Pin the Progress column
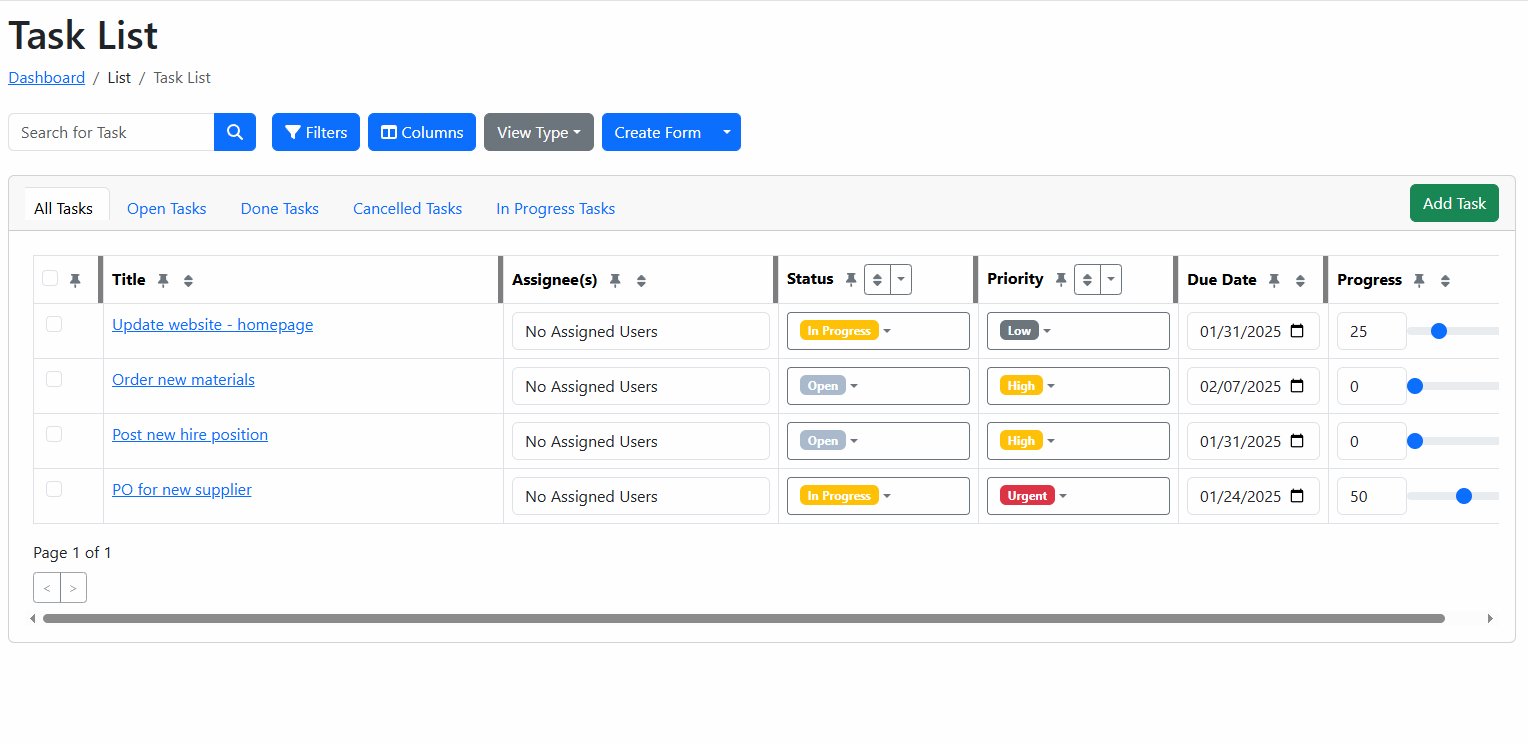Viewport: 1528px width, 744px height. click(x=1419, y=281)
